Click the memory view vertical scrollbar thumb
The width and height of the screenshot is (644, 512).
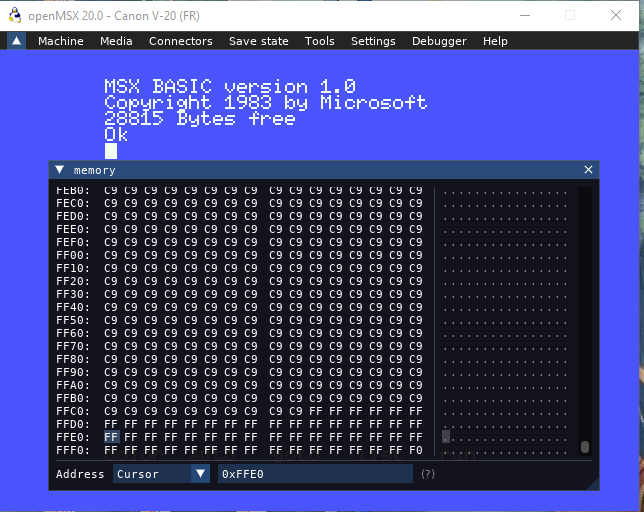(585, 447)
